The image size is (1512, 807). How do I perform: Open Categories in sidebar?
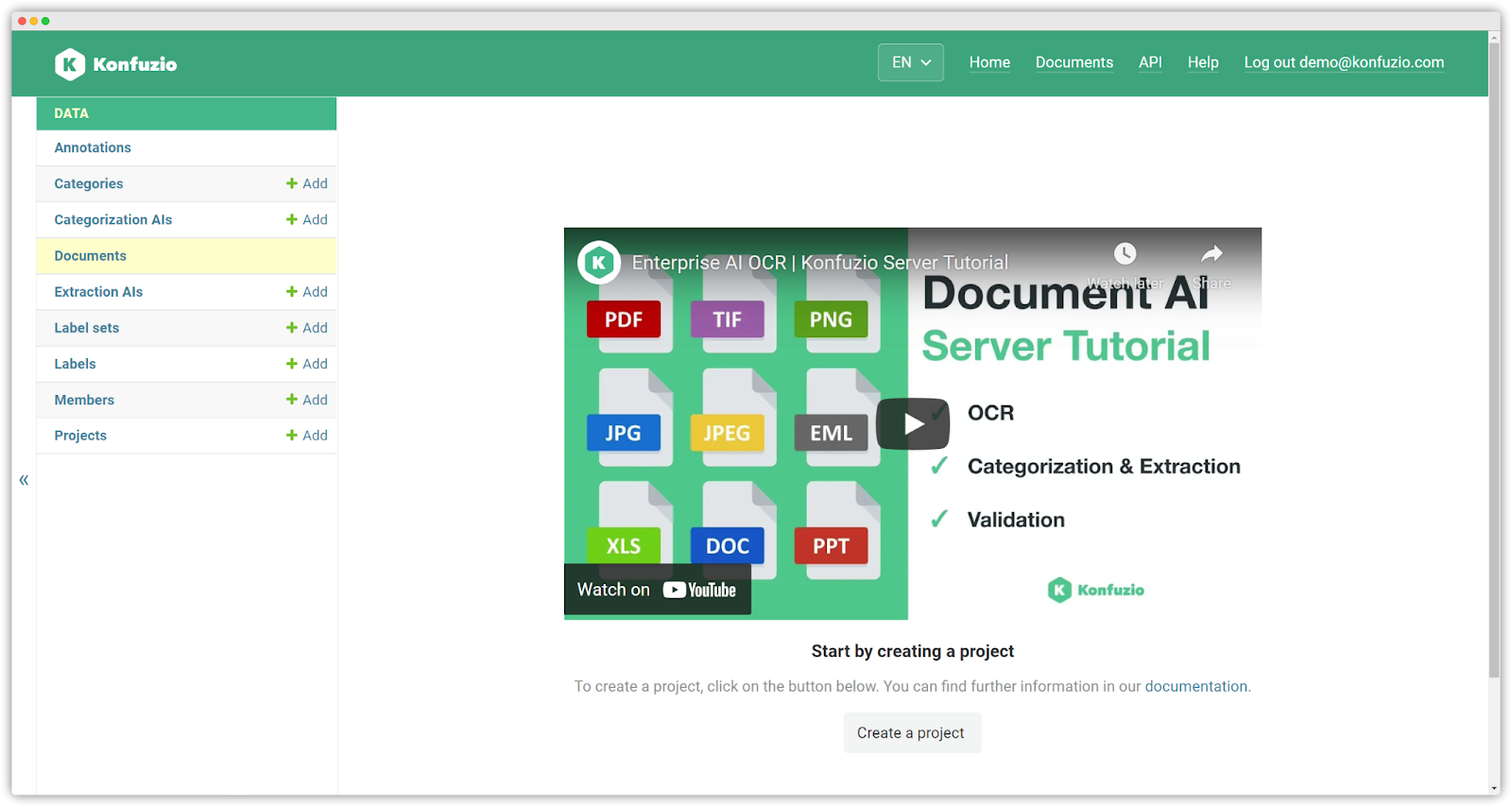[89, 183]
